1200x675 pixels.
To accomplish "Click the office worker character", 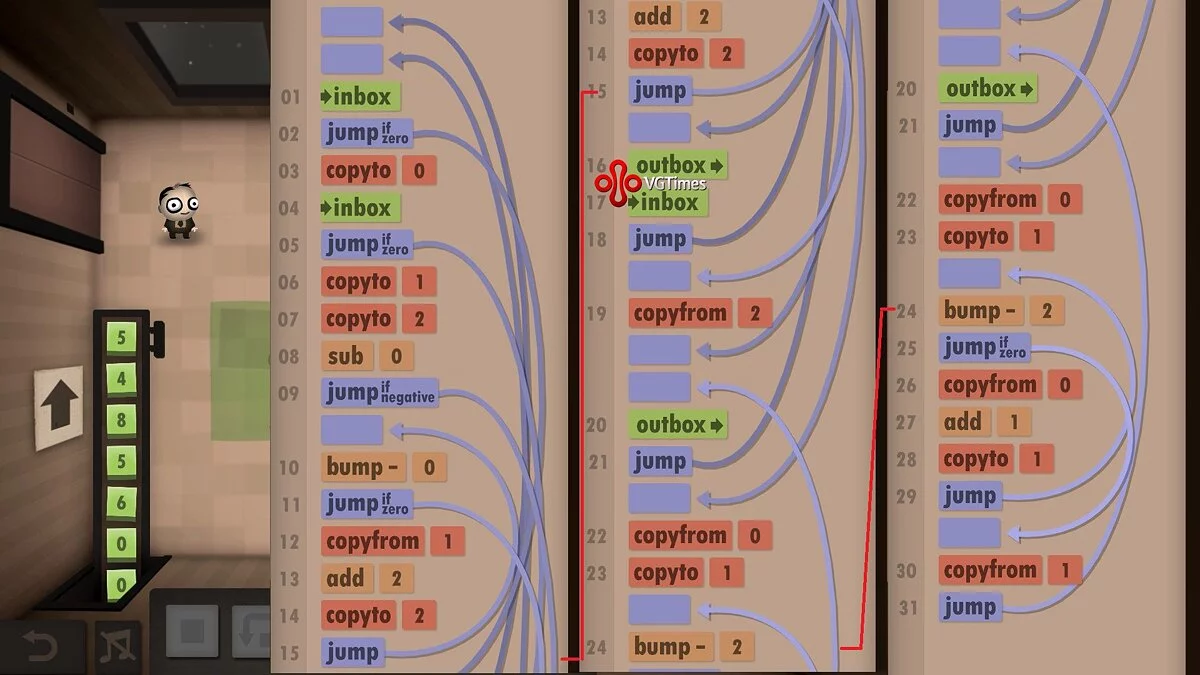I will (179, 211).
